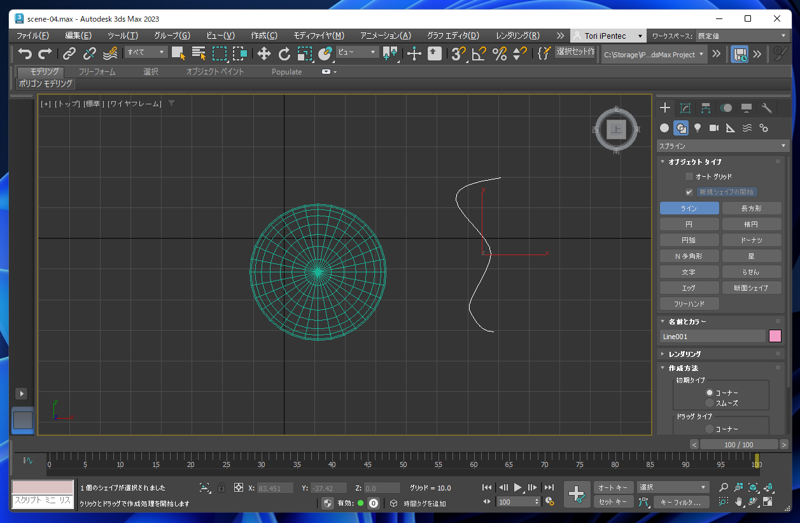Screen dimensions: 800x523
Task: Toggle the Angle Snap icon
Action: (479, 54)
